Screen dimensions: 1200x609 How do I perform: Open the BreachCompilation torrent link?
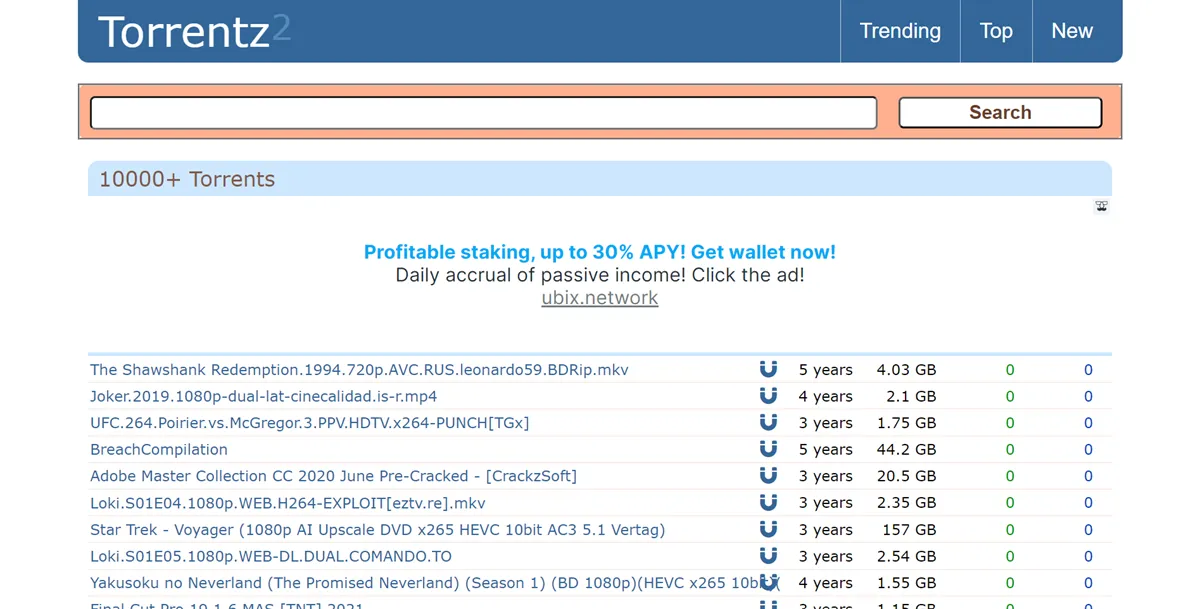[159, 450]
